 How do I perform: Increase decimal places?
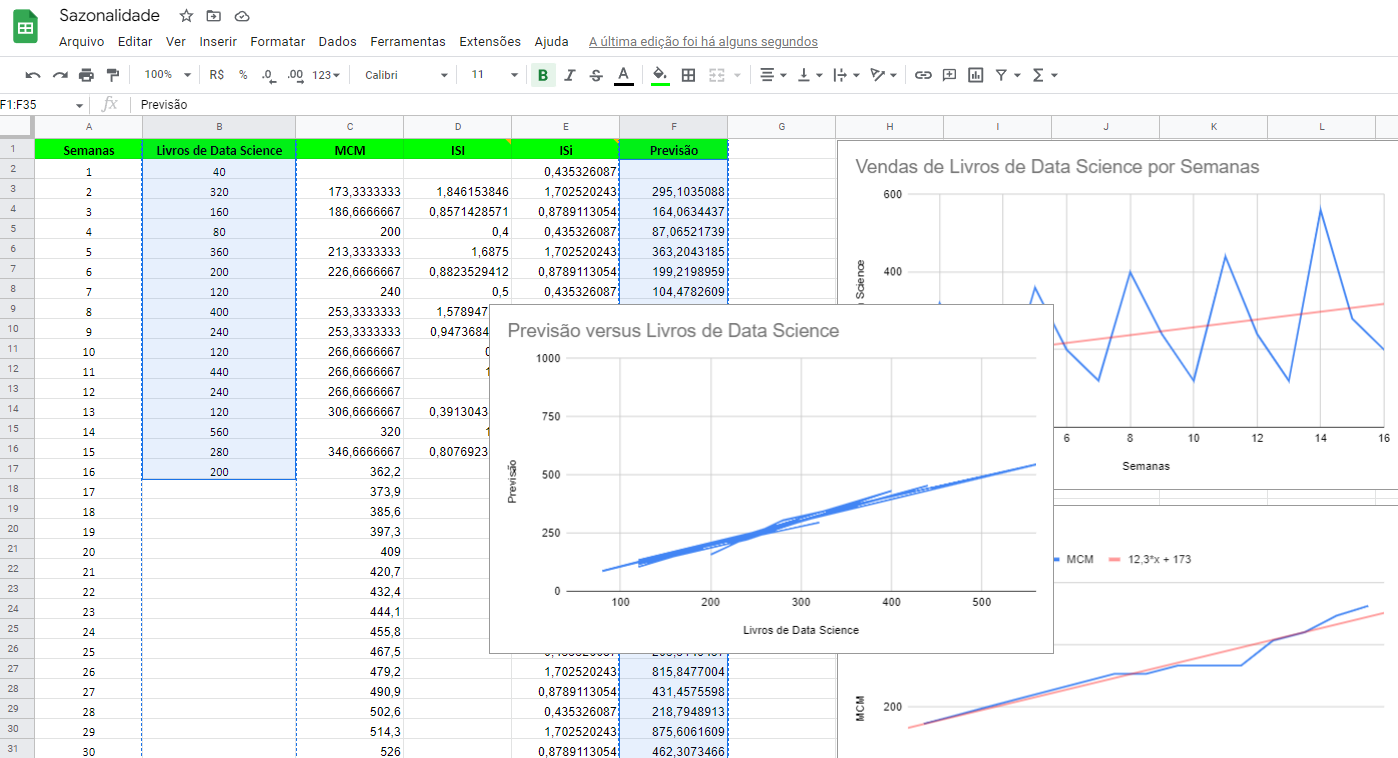coord(295,75)
